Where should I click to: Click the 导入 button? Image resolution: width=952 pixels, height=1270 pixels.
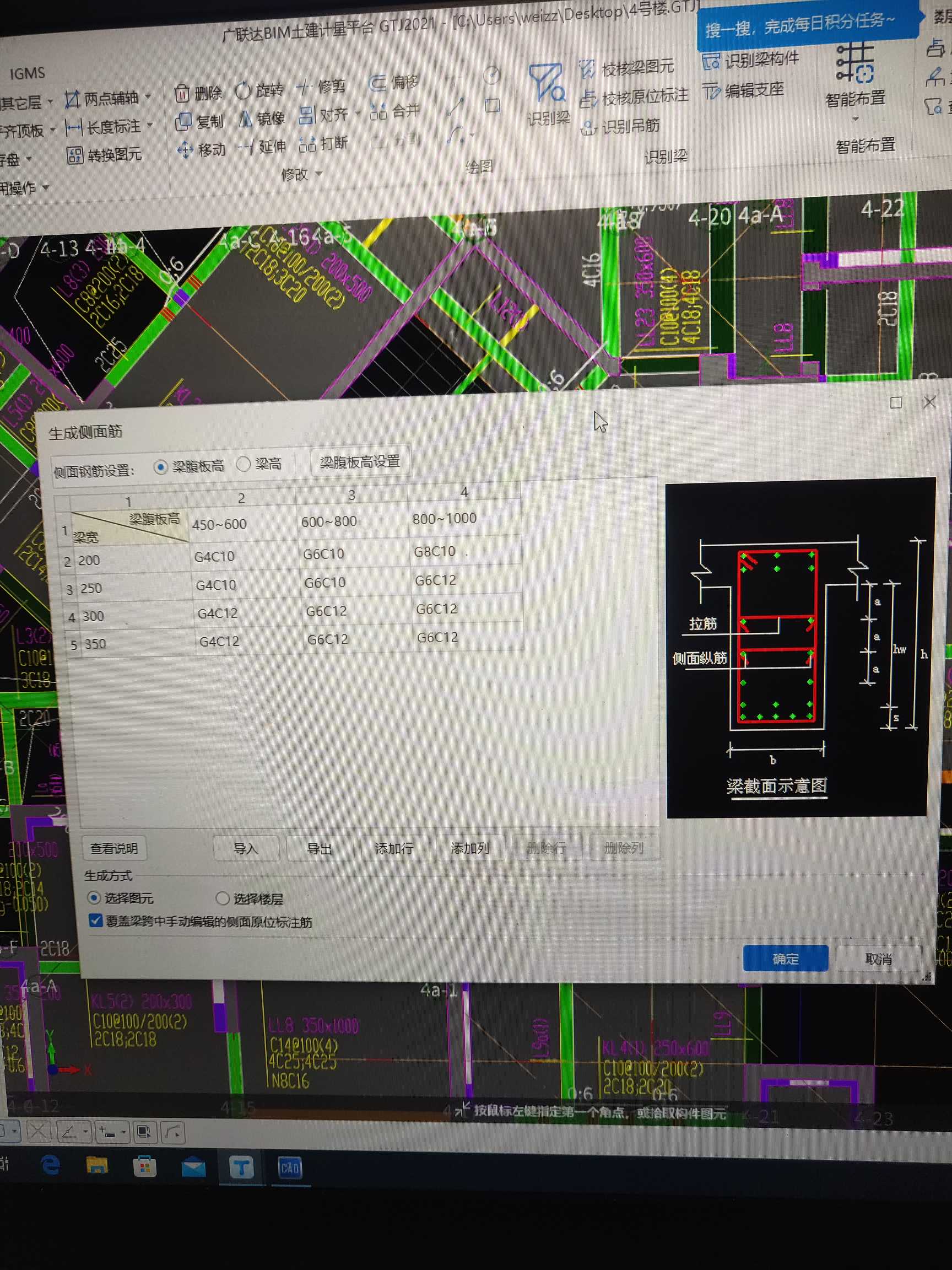pos(246,848)
